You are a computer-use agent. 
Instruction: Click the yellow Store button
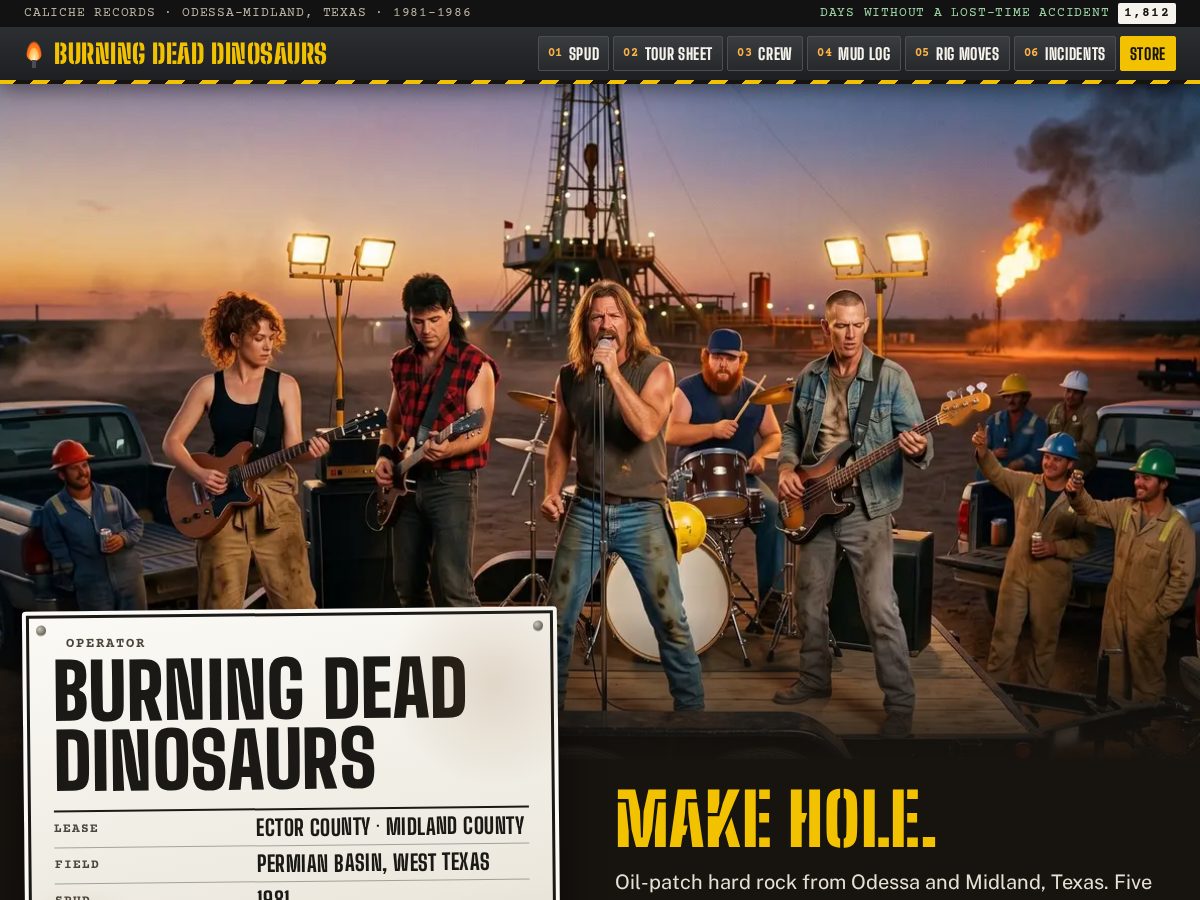(x=1148, y=54)
